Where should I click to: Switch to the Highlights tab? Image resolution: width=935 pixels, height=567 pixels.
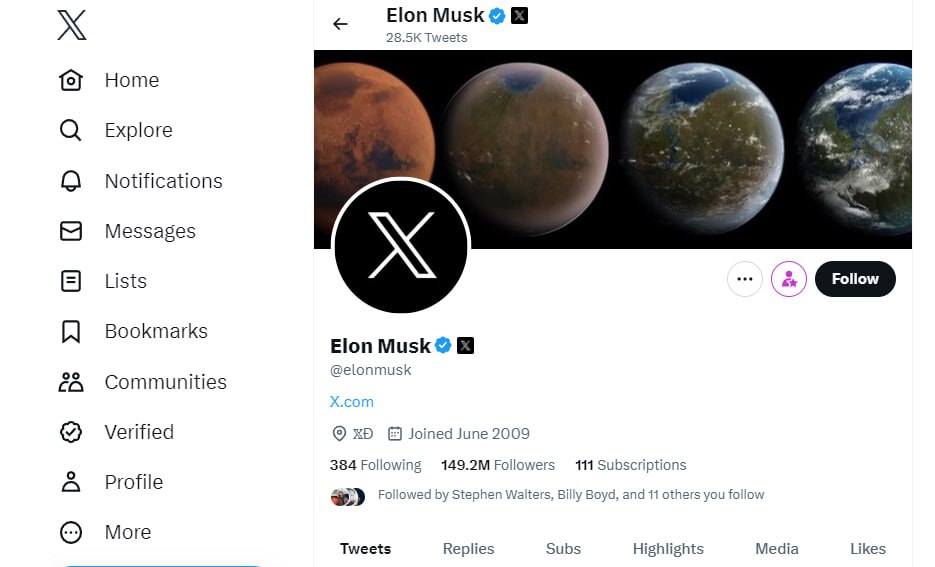(668, 549)
